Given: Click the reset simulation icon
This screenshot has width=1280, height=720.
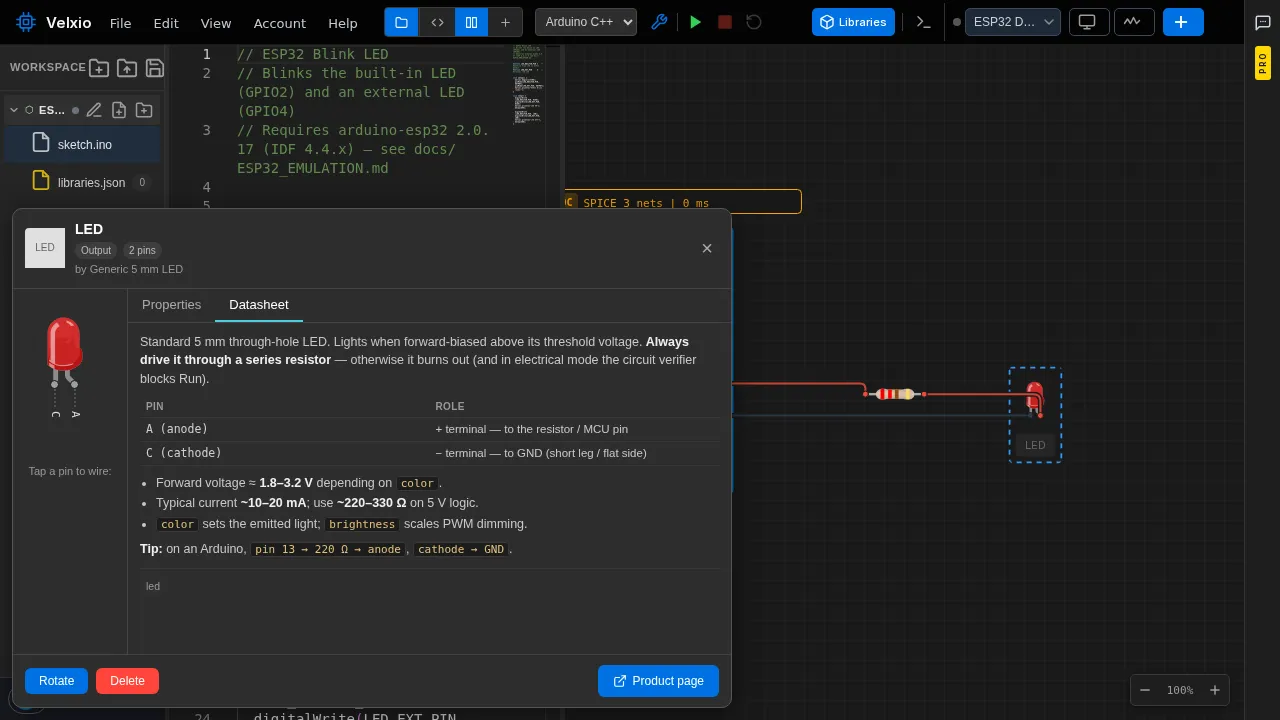Looking at the screenshot, I should coord(754,22).
